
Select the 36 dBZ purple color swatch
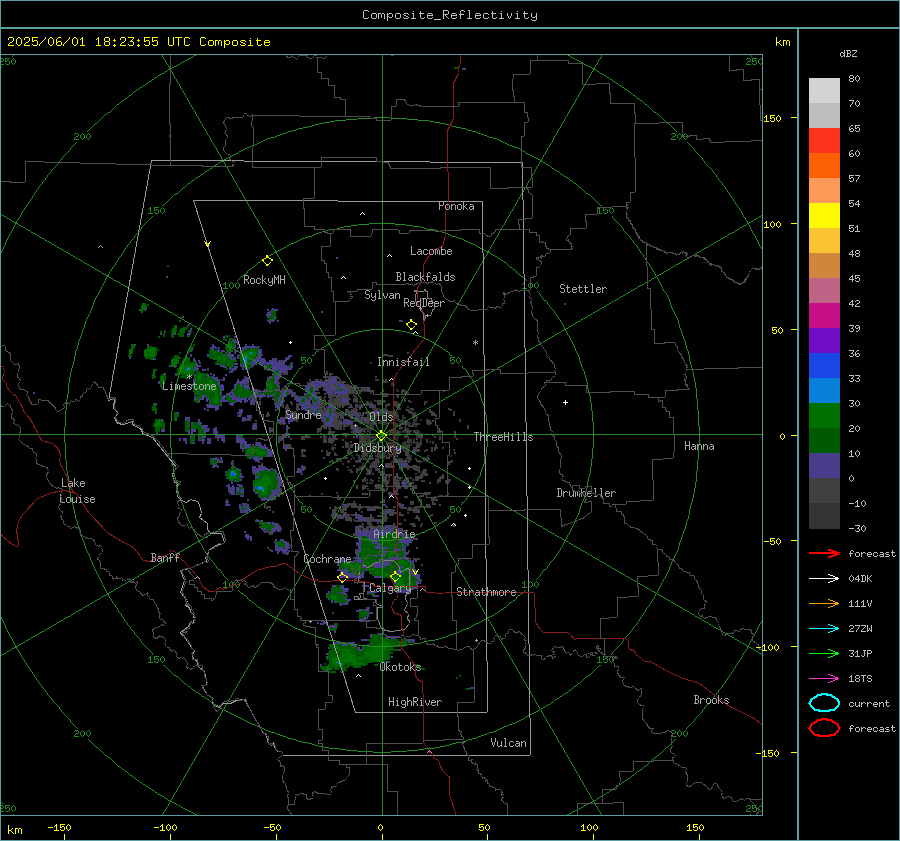(x=824, y=341)
